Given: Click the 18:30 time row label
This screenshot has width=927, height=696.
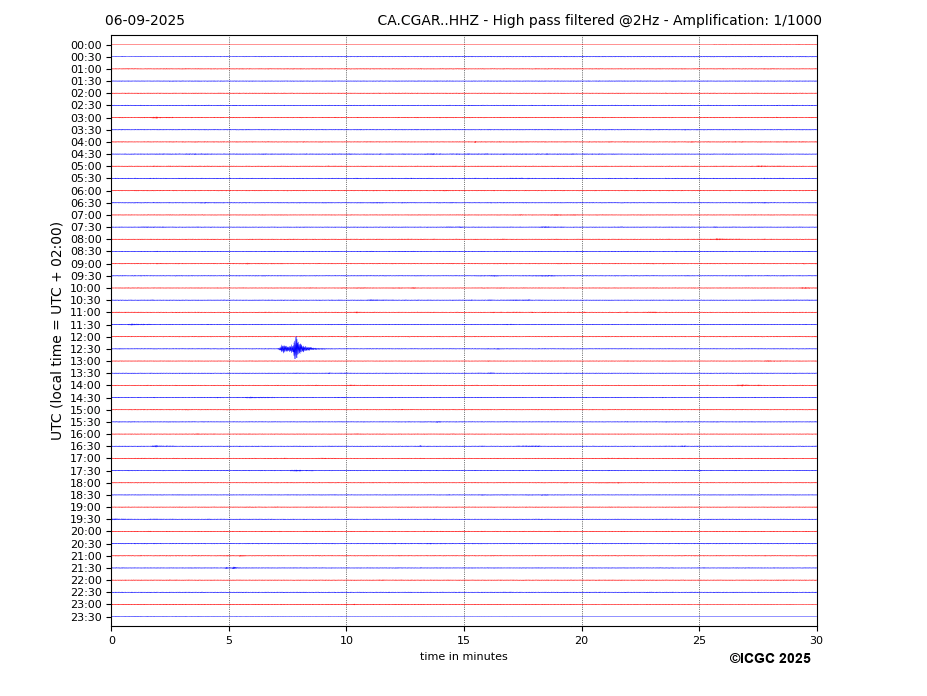Looking at the screenshot, I should tap(86, 496).
